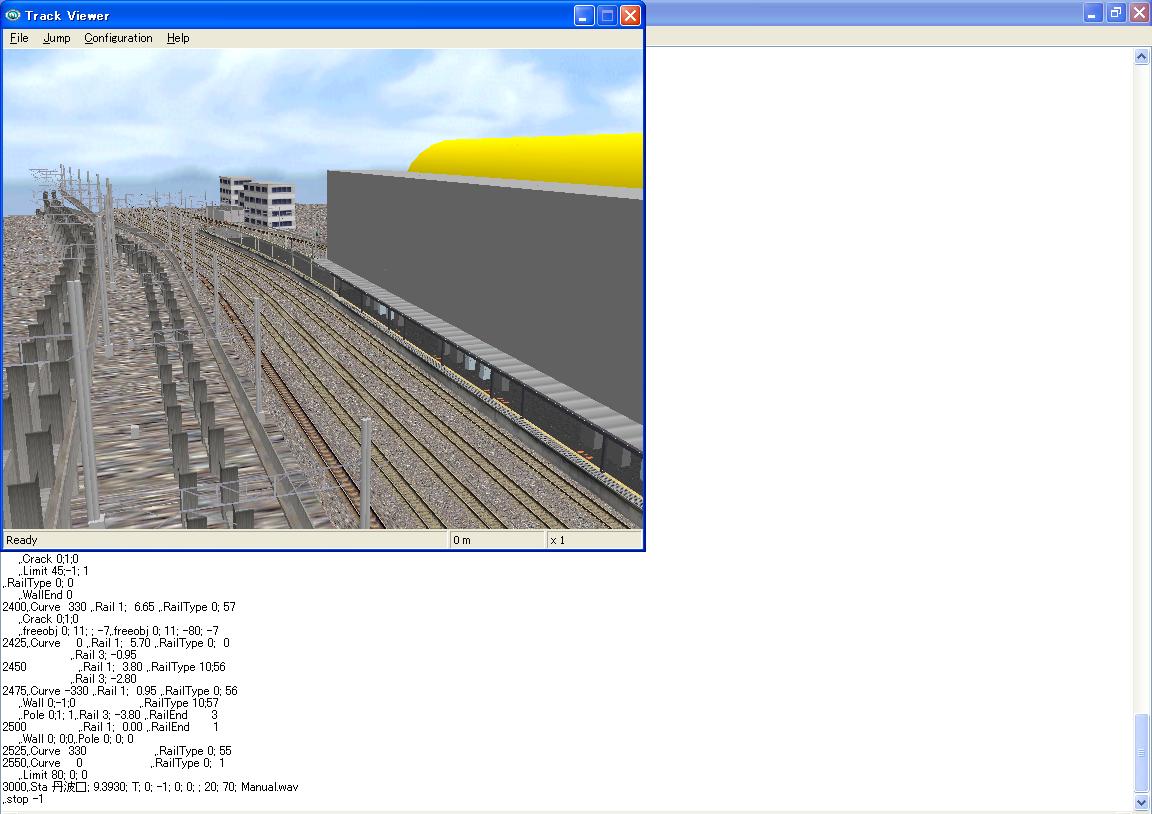The width and height of the screenshot is (1152, 814).
Task: Click the Track Viewer app icon in title bar
Action: 13,15
